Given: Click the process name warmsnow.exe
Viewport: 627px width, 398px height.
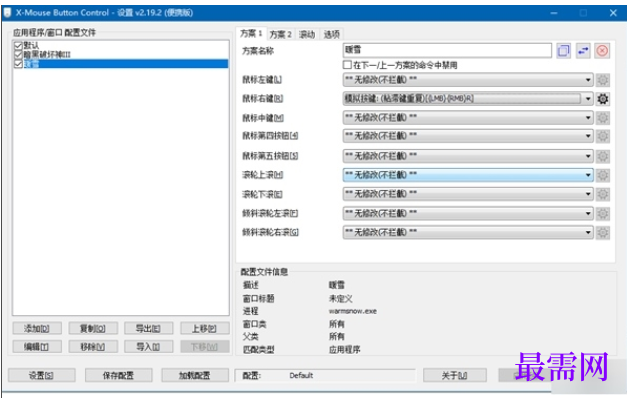Looking at the screenshot, I should point(353,311).
